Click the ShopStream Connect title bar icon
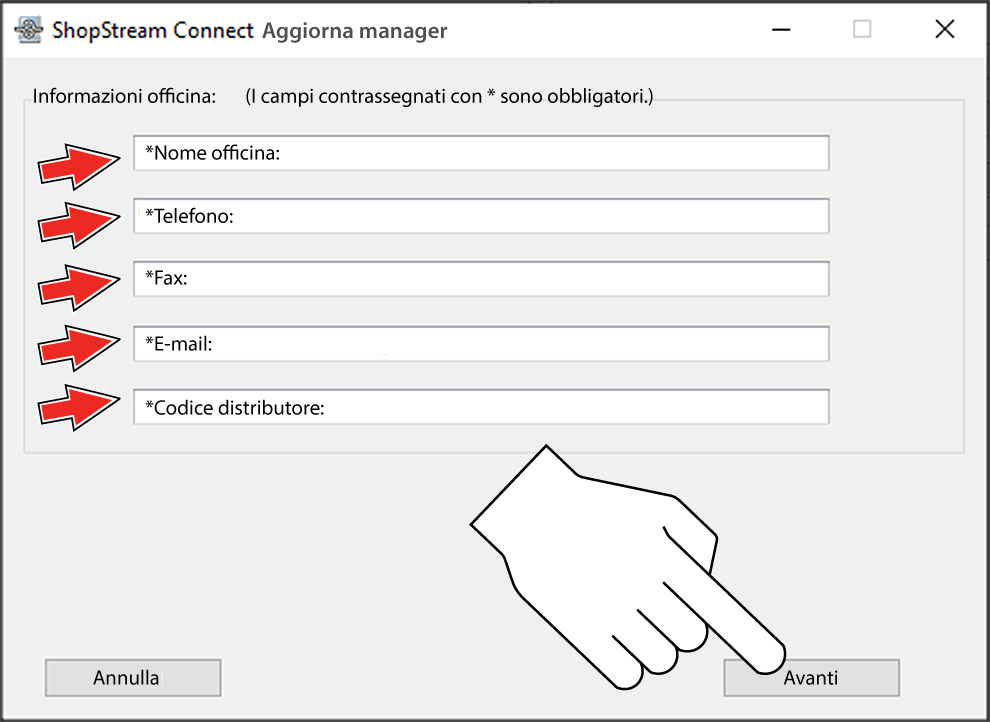 30,30
